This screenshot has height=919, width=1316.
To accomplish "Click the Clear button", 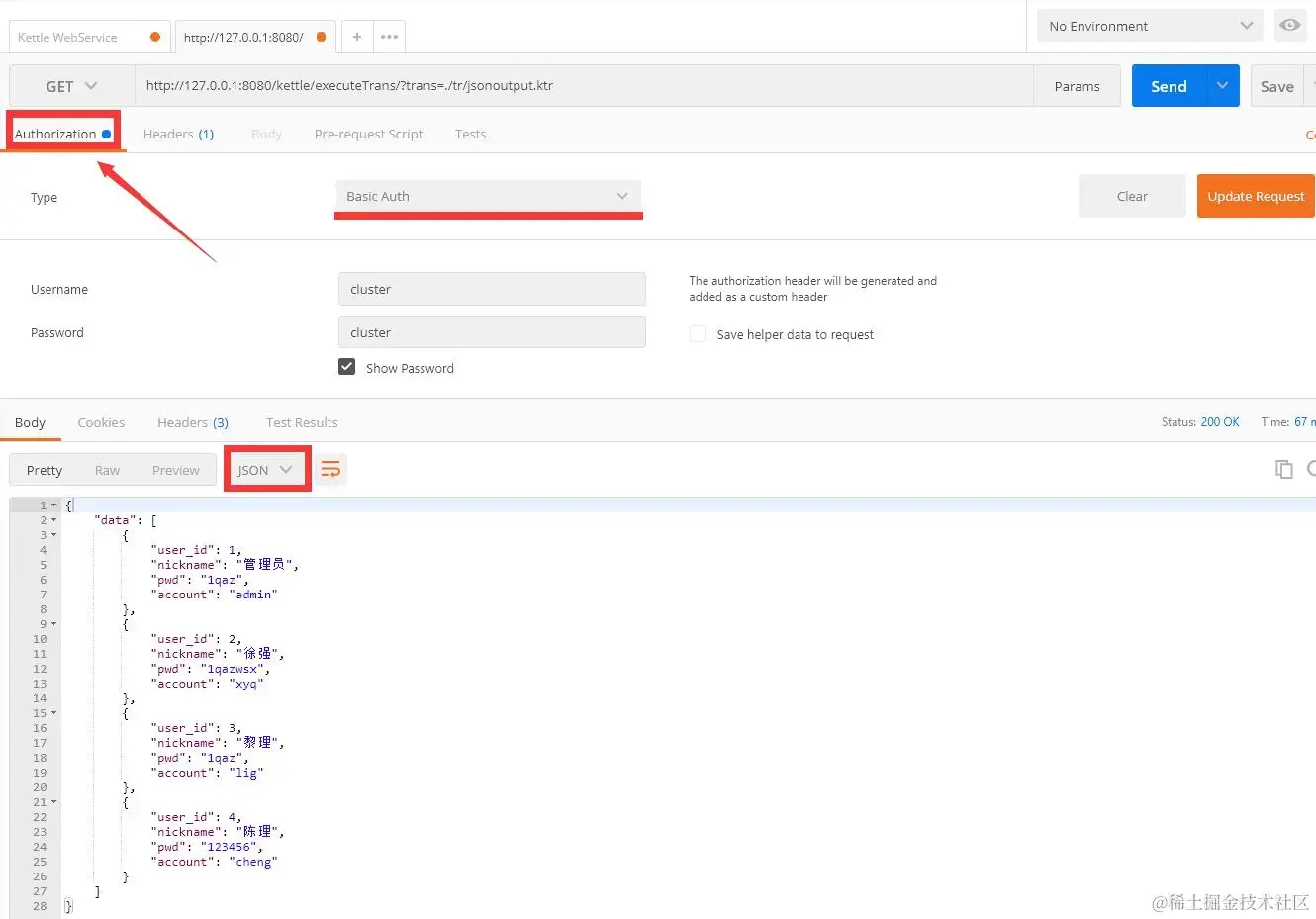I will point(1132,196).
